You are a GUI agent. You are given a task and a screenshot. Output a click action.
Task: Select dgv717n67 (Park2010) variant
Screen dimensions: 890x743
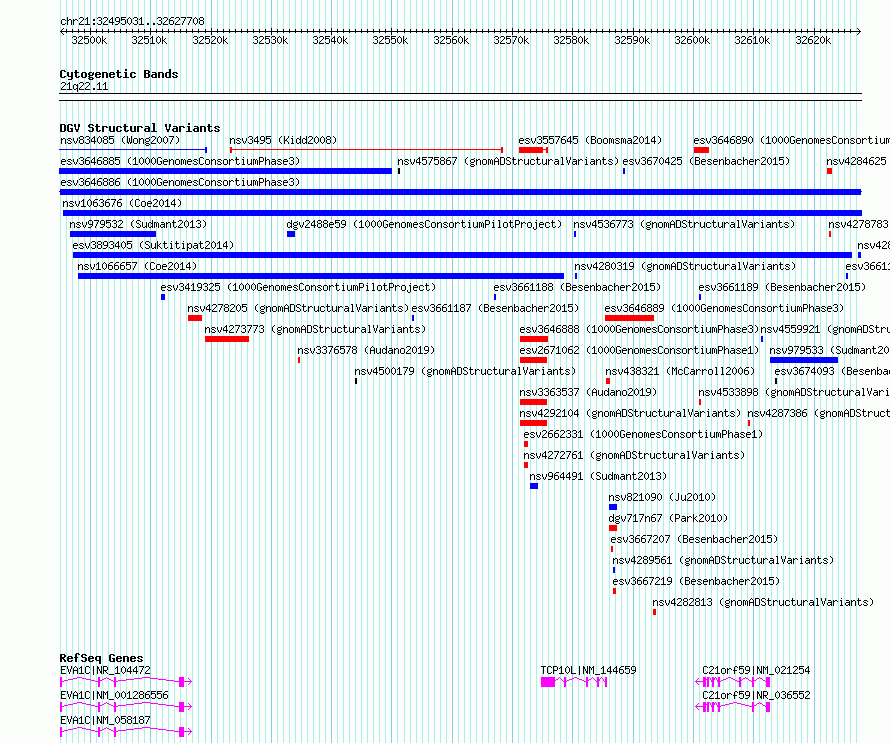click(668, 518)
